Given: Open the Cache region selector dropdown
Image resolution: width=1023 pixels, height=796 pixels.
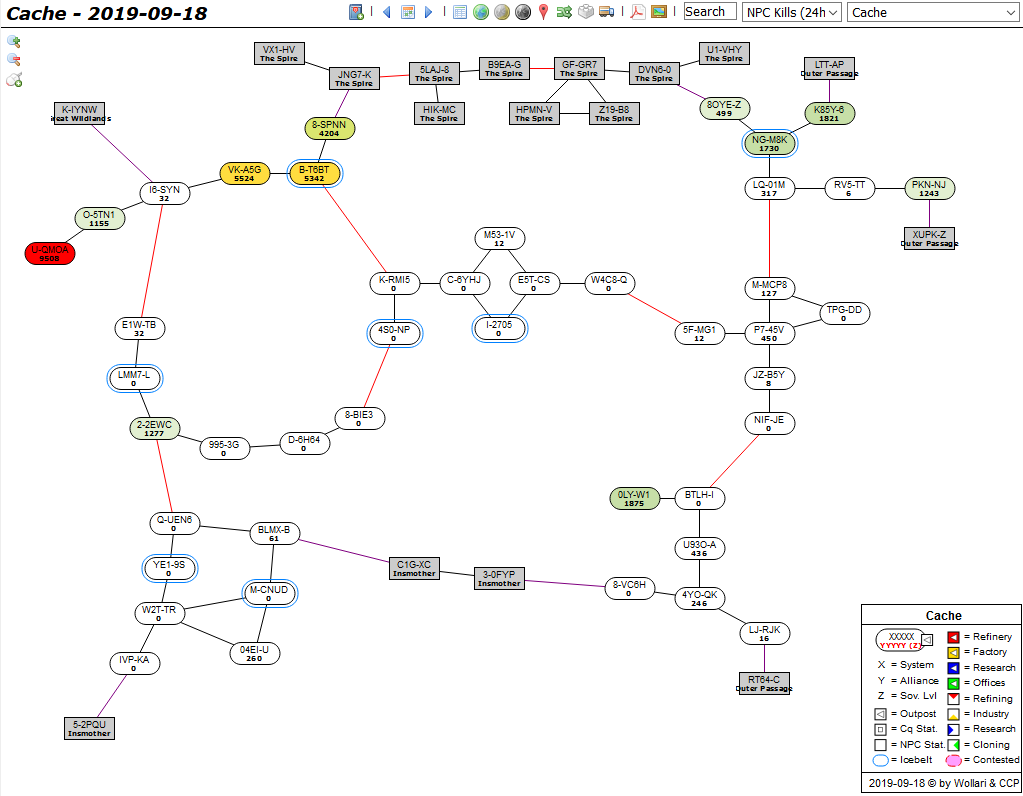Looking at the screenshot, I should 932,12.
